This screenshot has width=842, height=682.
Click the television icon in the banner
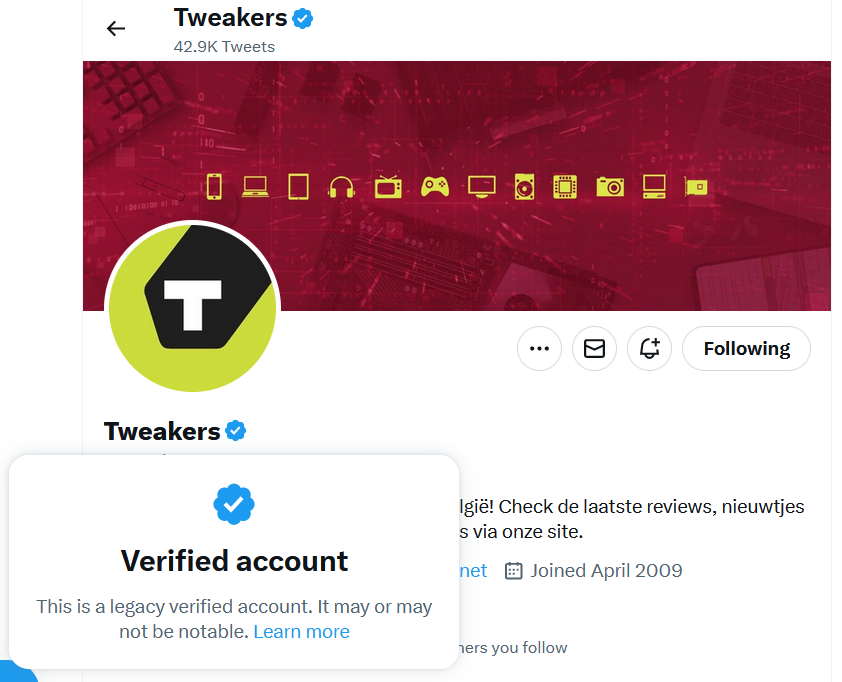(388, 186)
